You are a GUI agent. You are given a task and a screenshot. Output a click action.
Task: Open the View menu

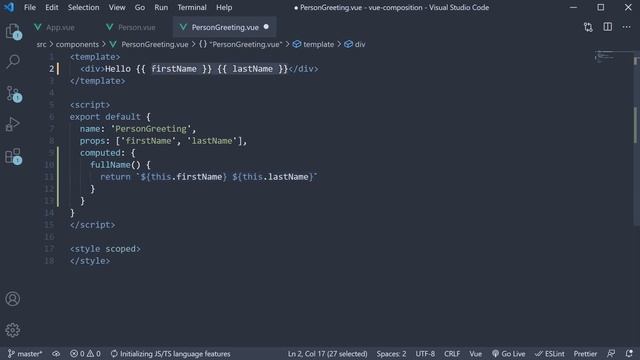coord(117,7)
